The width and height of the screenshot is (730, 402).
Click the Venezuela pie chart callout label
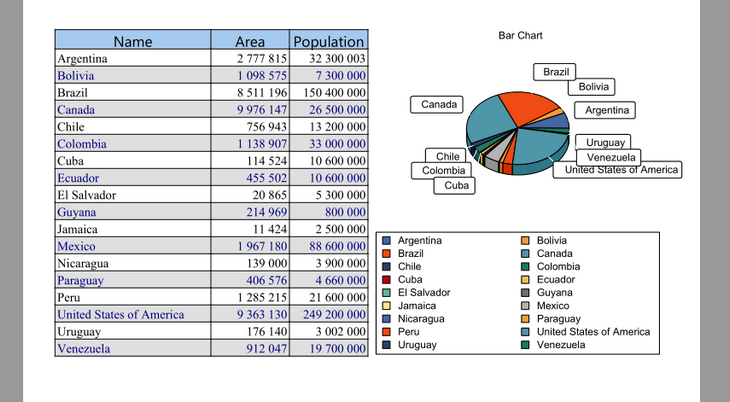[x=609, y=157]
